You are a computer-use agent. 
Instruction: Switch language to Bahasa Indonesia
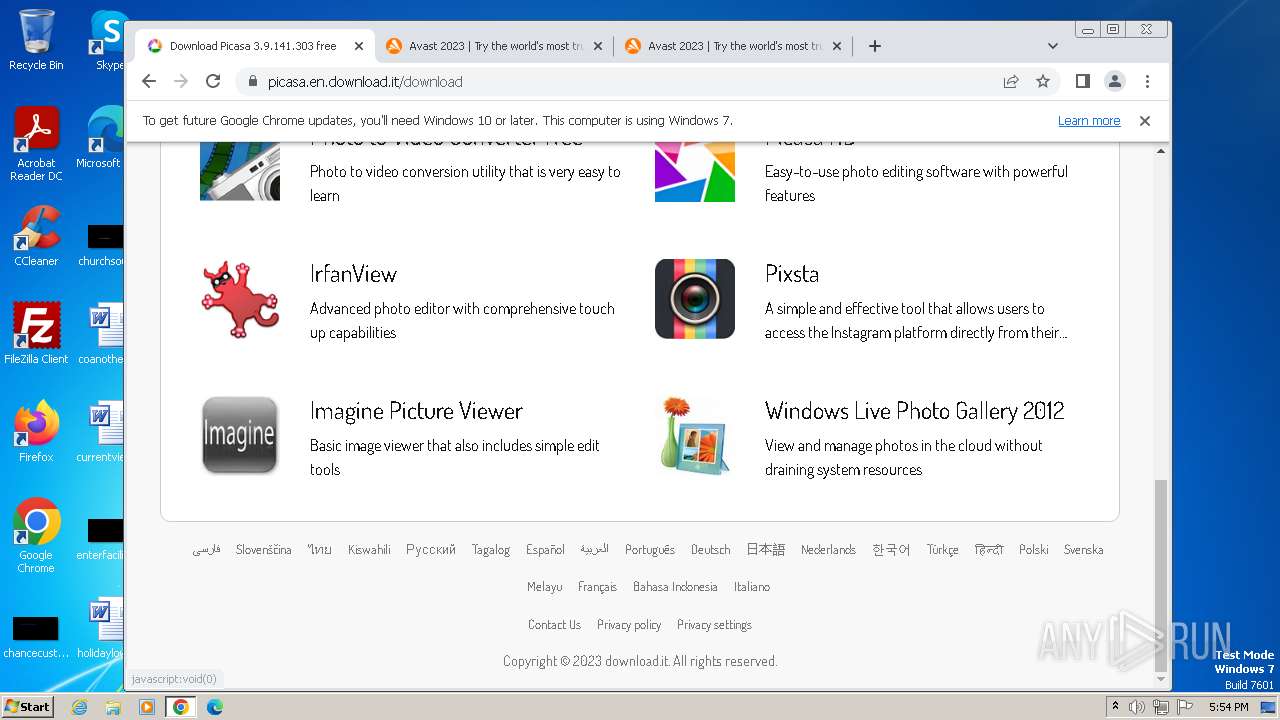click(675, 587)
